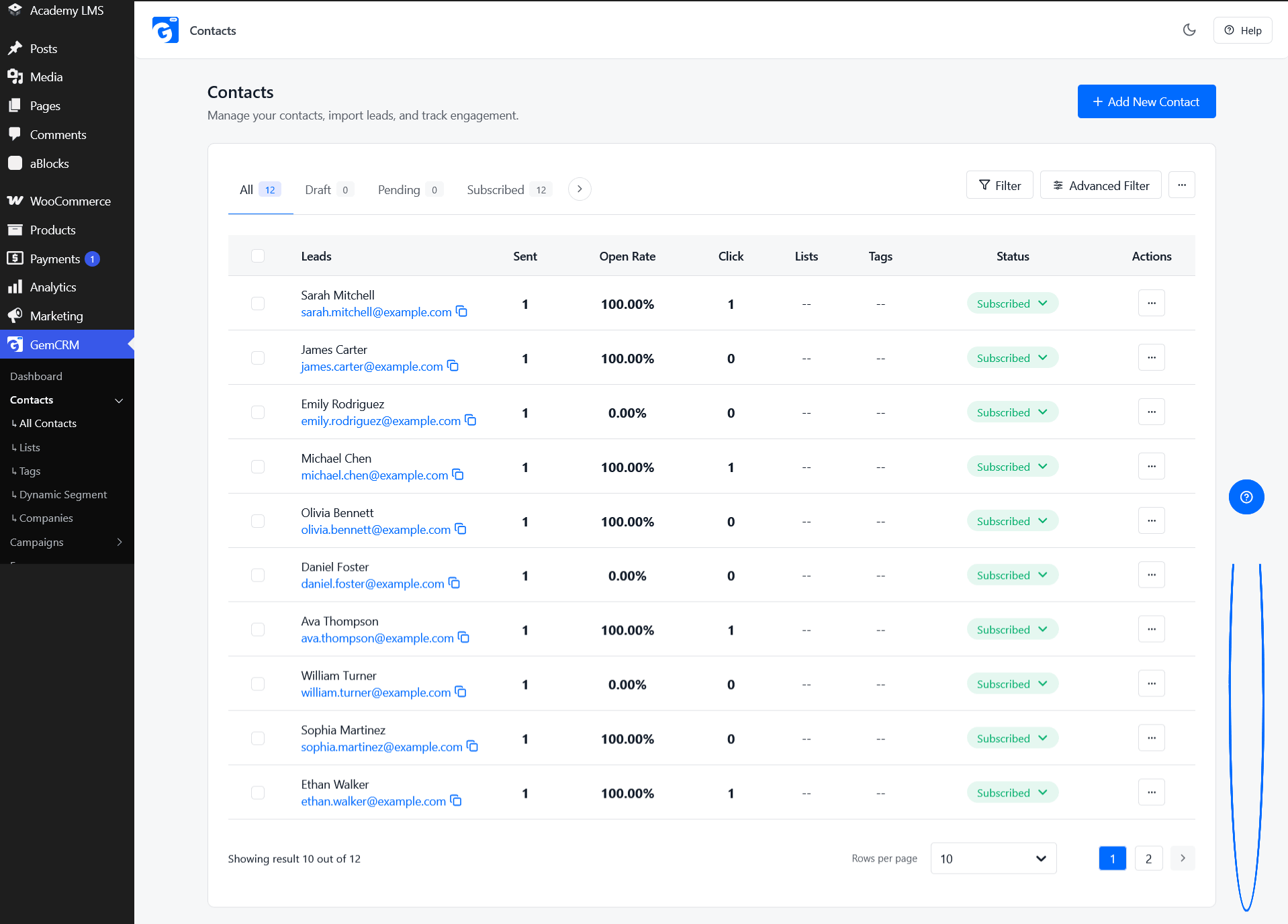Viewport: 1288px width, 924px height.
Task: Click the GemCRM logo in header
Action: click(x=165, y=30)
